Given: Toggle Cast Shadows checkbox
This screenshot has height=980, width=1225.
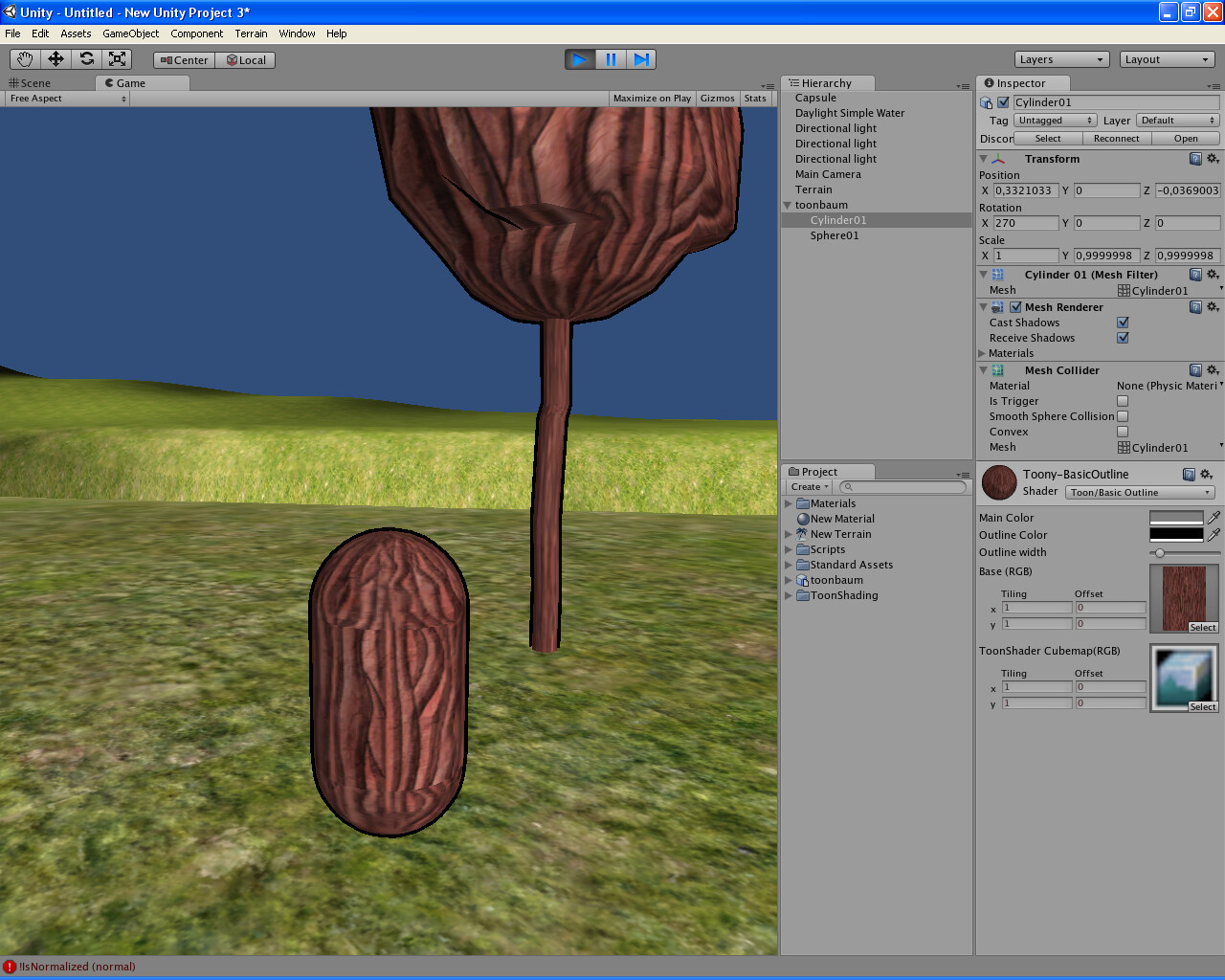Looking at the screenshot, I should point(1123,323).
